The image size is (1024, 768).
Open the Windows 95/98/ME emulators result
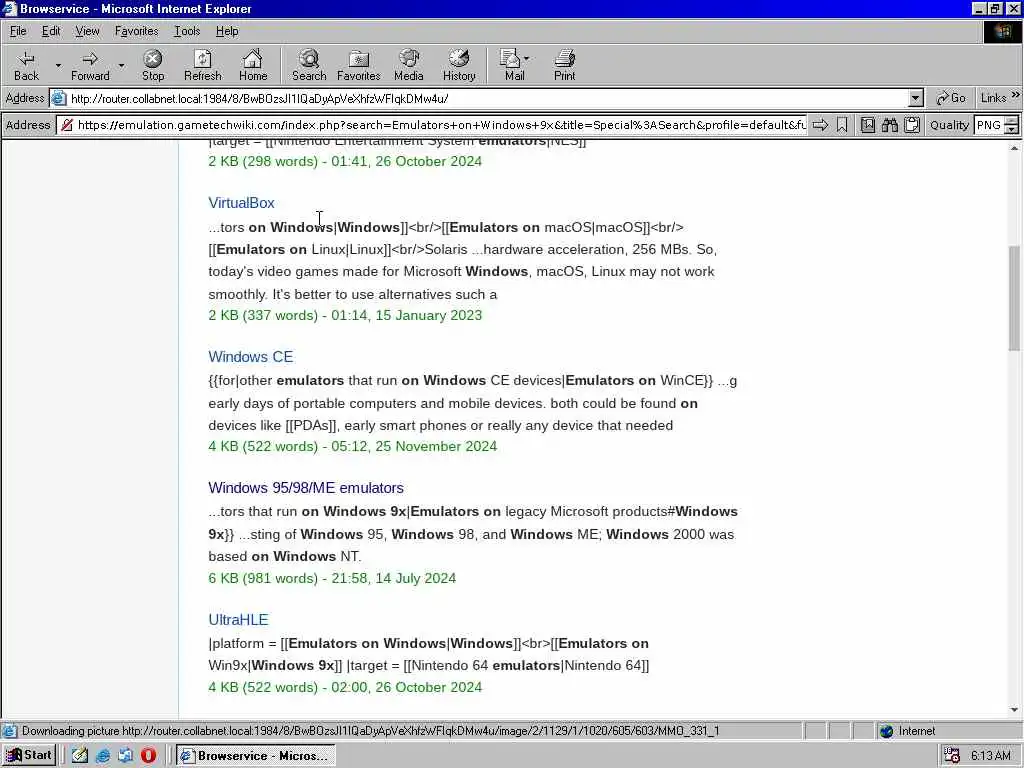click(306, 488)
